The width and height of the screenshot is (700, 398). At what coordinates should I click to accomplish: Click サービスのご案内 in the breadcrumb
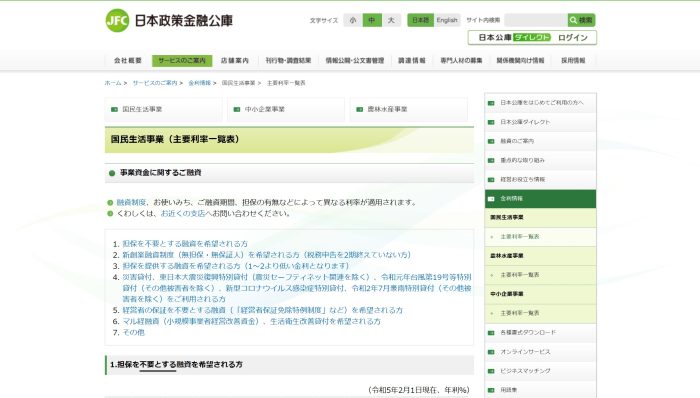pos(155,83)
